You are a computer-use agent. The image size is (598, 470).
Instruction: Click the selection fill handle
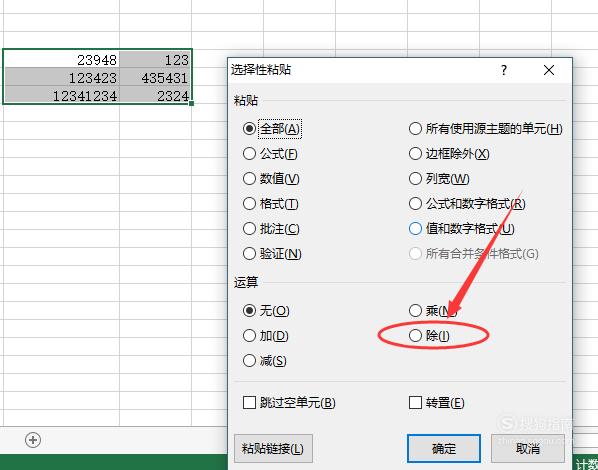coord(191,103)
